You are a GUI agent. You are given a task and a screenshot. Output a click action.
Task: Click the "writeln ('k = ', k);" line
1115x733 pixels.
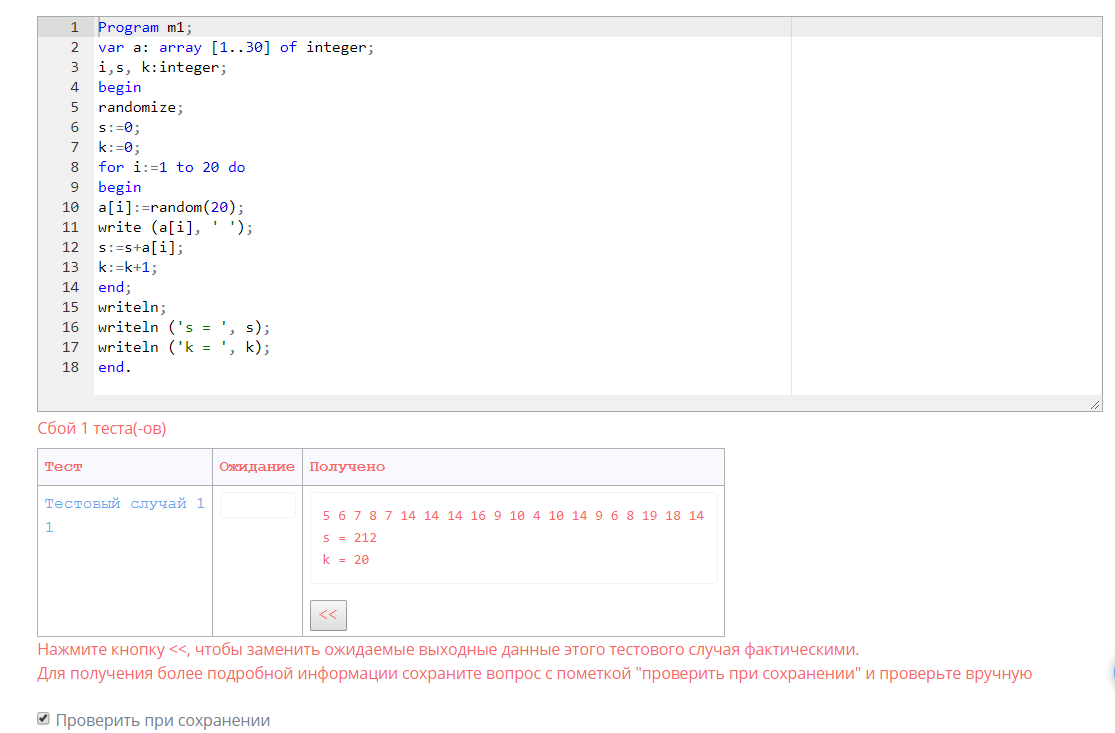coord(184,347)
